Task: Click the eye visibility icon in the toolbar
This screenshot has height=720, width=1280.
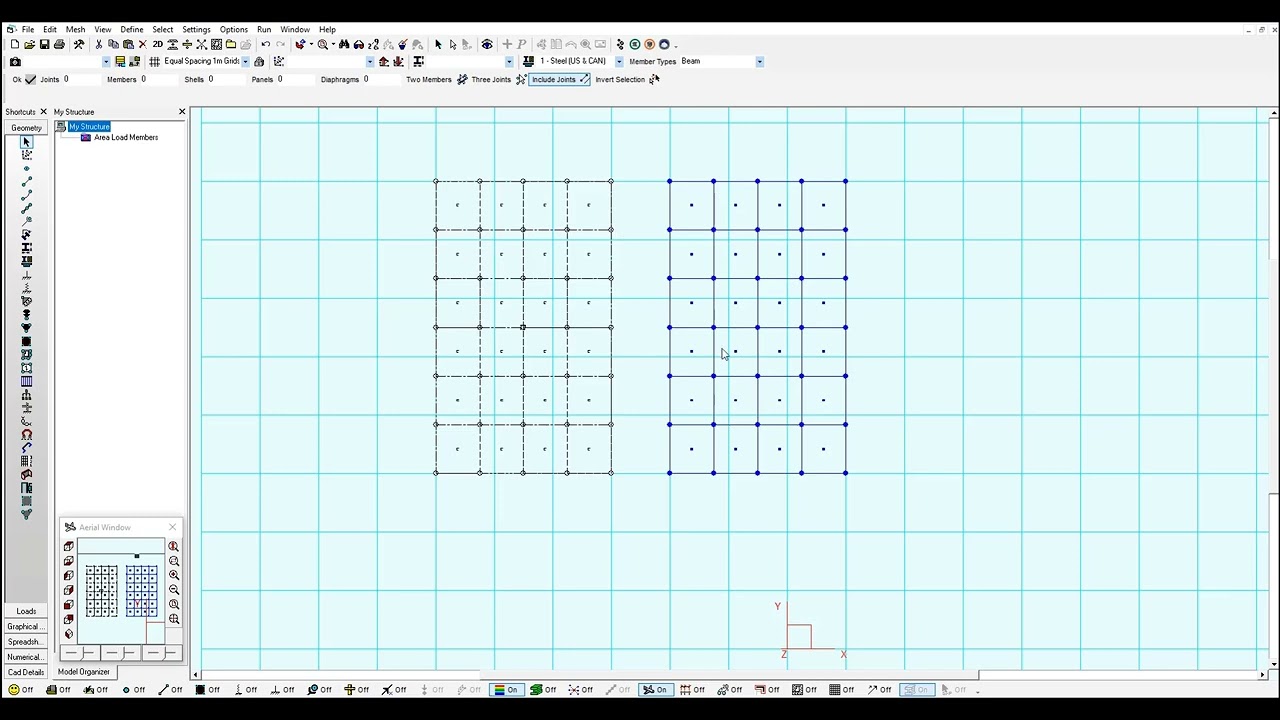Action: [487, 44]
